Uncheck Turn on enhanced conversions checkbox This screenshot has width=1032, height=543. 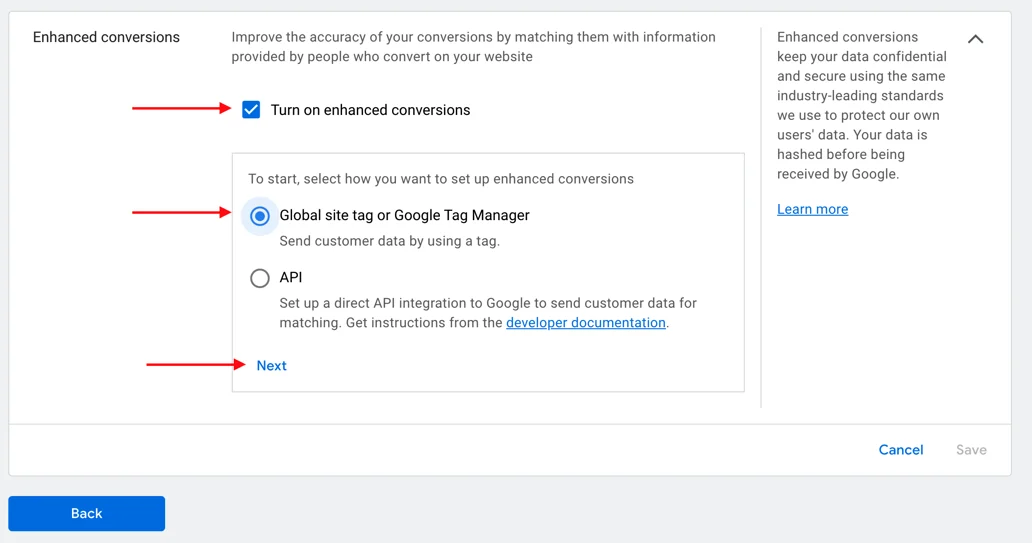tap(251, 110)
